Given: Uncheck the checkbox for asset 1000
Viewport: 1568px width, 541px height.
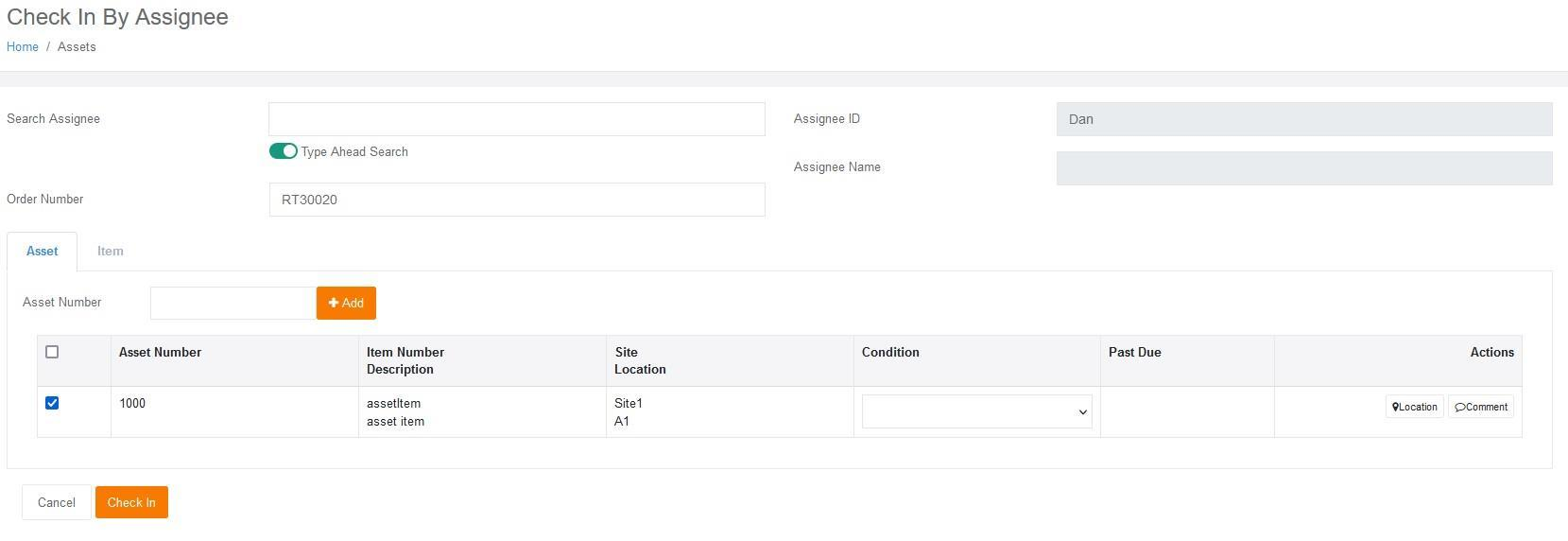Looking at the screenshot, I should coord(52,403).
